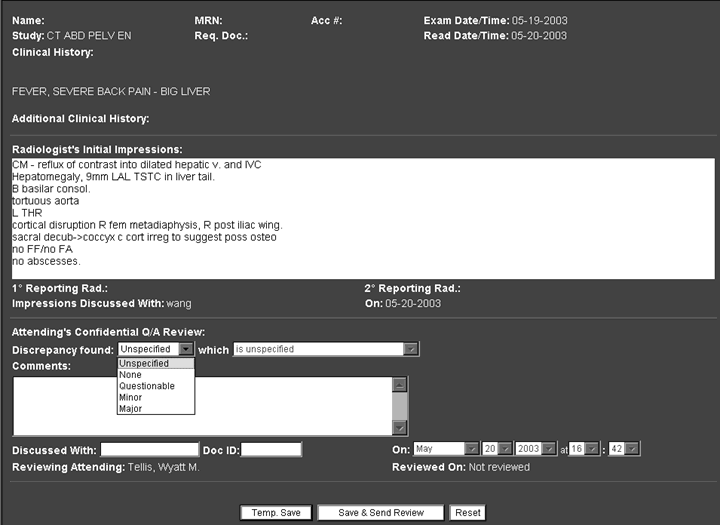Click the Doc ID text field
The image size is (720, 525).
(x=271, y=450)
